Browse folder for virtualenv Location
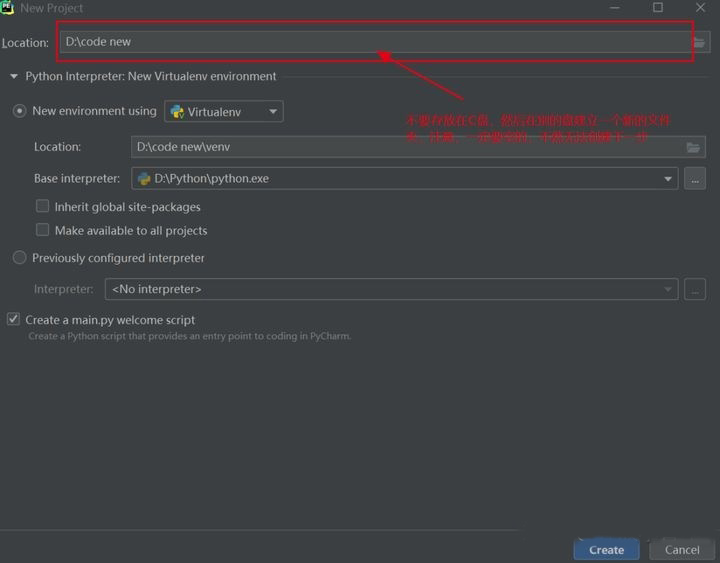Viewport: 720px width, 563px height. (693, 147)
